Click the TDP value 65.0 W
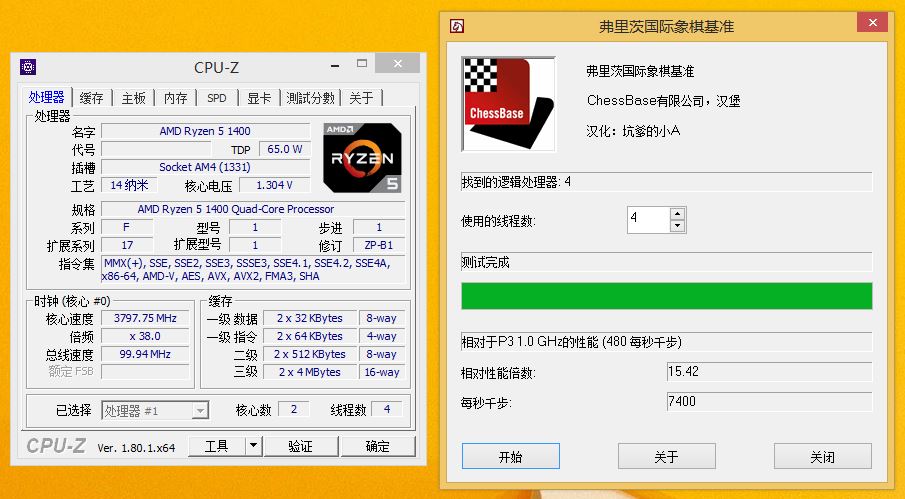 [x=285, y=149]
